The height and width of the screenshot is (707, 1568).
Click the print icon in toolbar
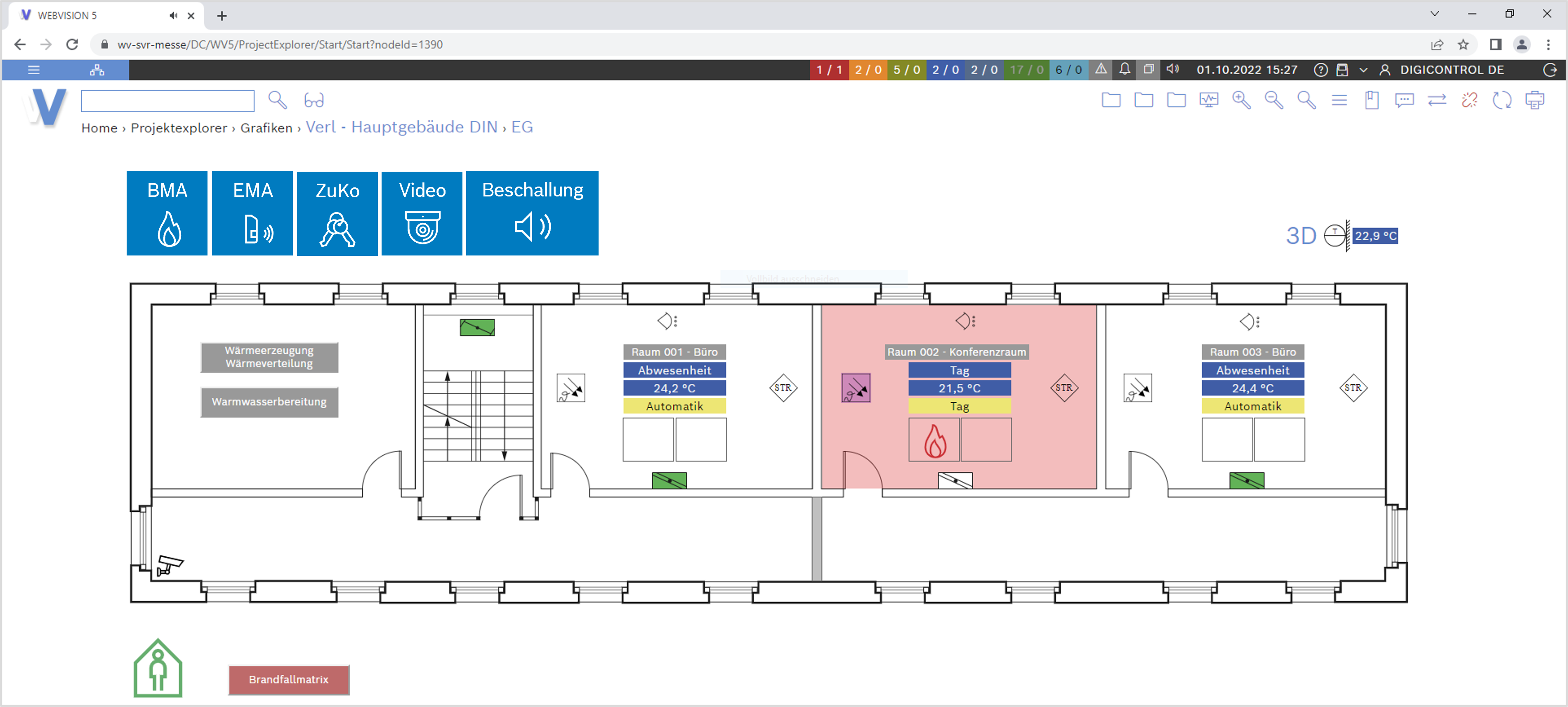coord(1534,100)
